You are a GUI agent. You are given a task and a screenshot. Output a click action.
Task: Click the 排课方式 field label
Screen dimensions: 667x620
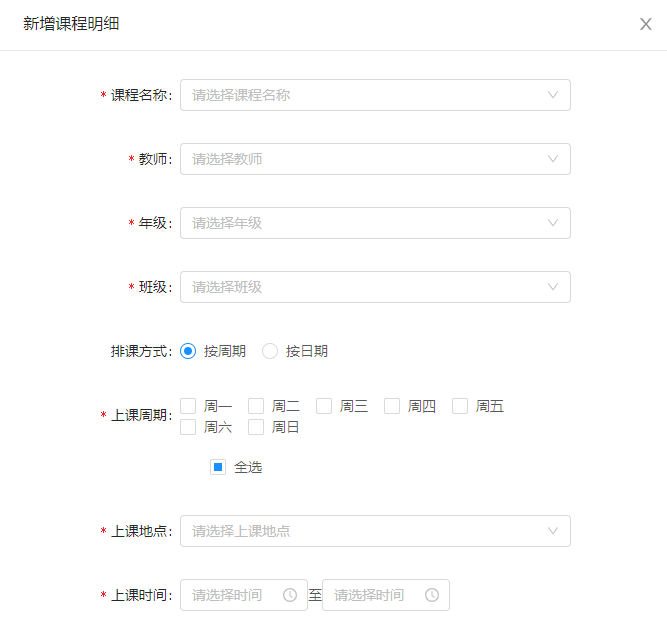tap(141, 351)
